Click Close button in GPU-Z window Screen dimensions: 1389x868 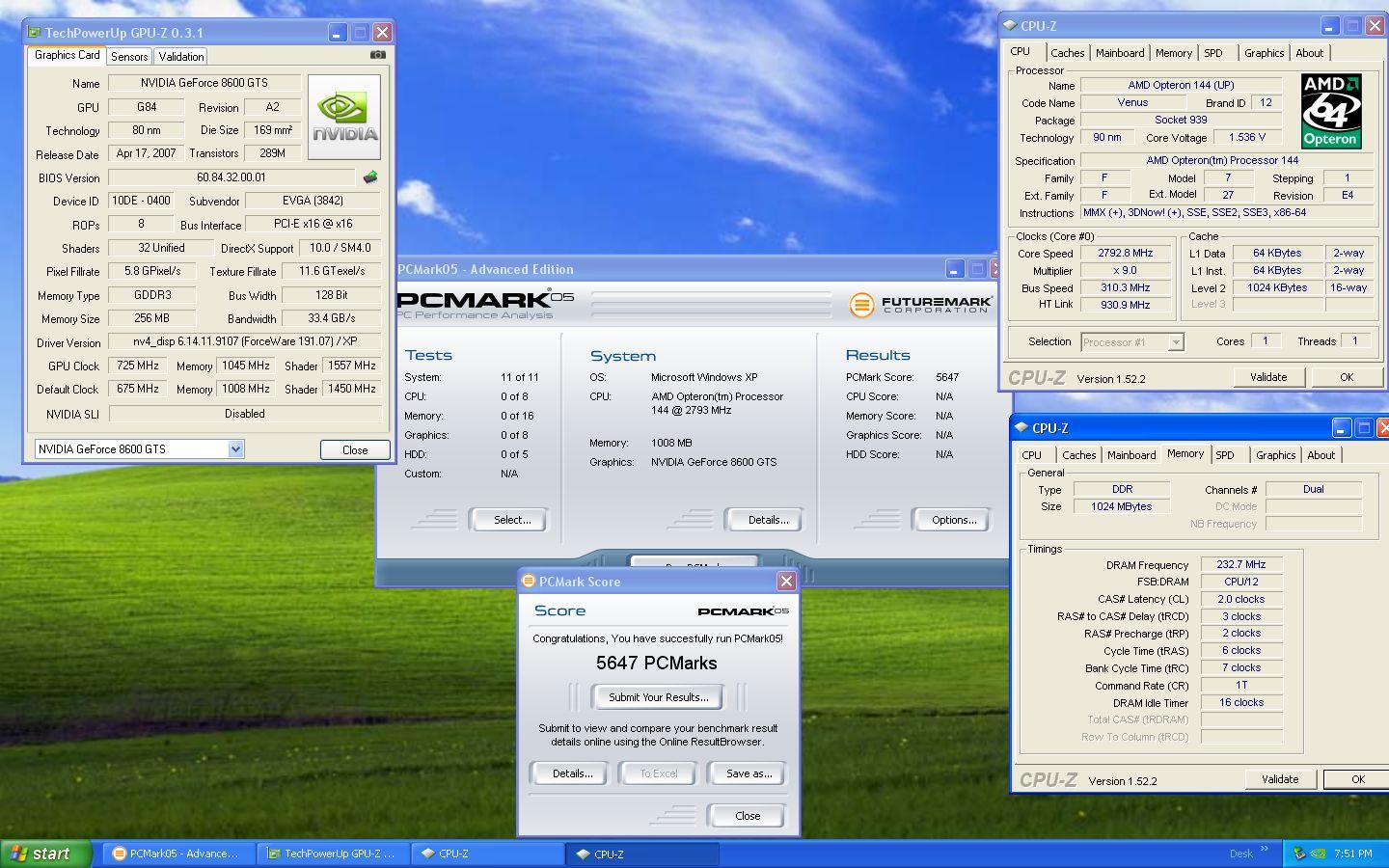[x=354, y=449]
